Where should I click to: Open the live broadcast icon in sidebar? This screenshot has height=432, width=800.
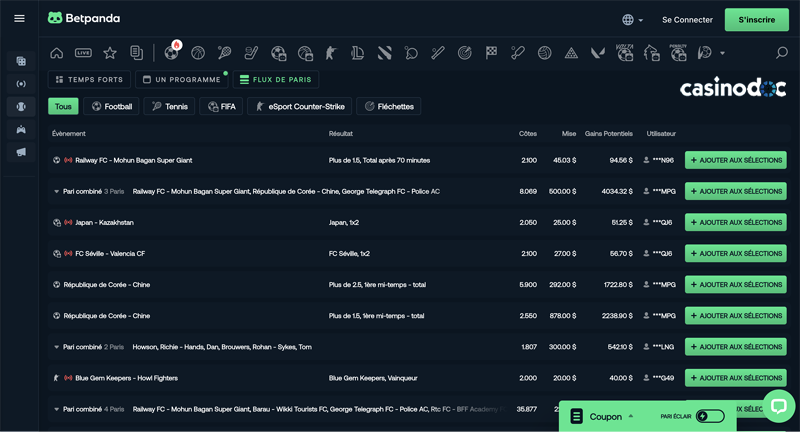click(x=21, y=84)
